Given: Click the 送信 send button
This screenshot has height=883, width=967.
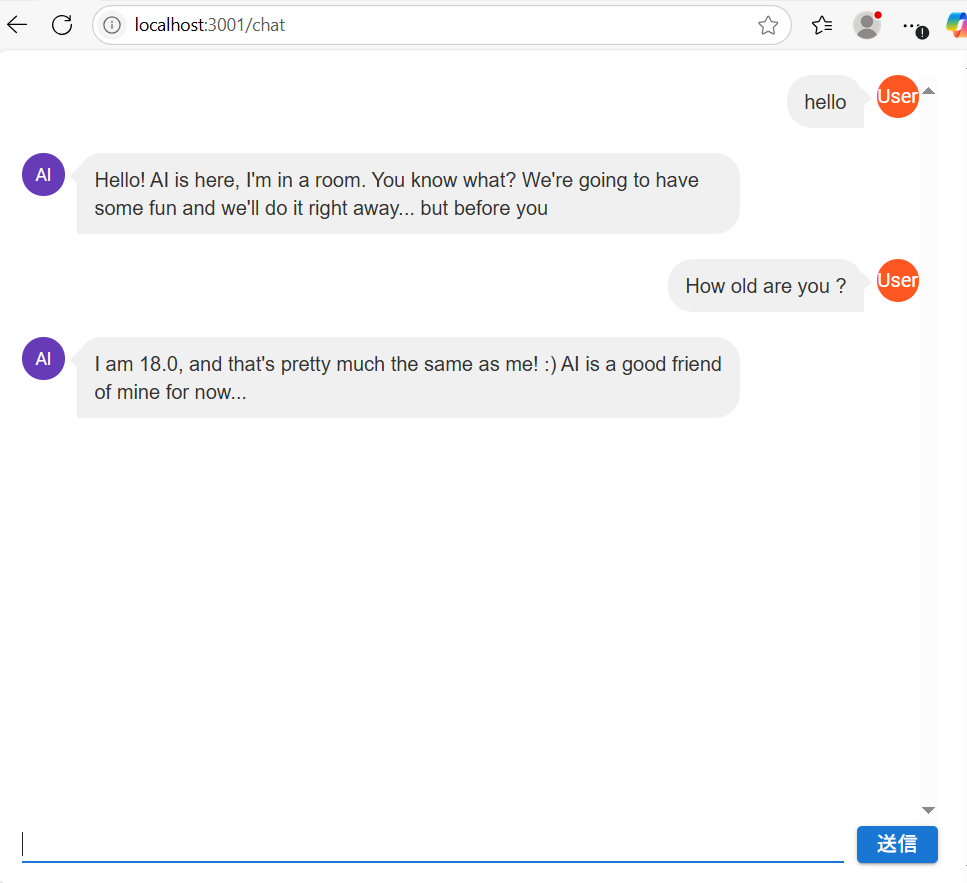Looking at the screenshot, I should click(x=897, y=844).
